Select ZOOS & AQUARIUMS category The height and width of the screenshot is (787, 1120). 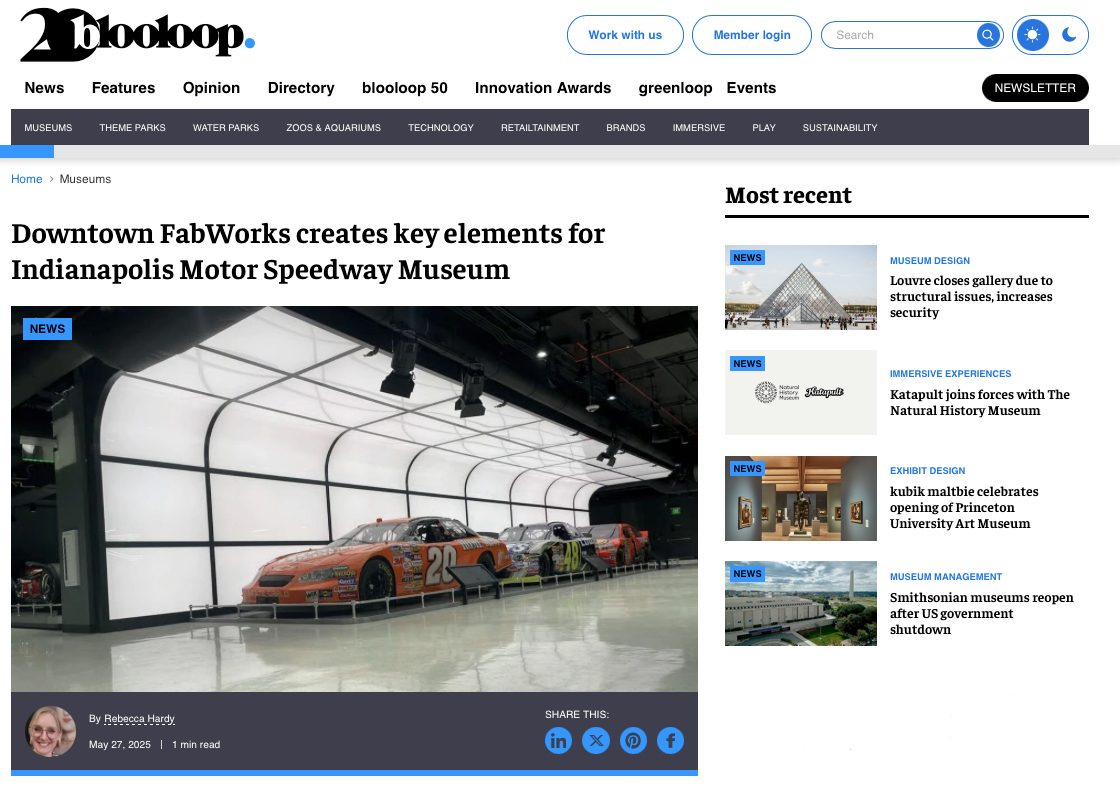click(334, 128)
